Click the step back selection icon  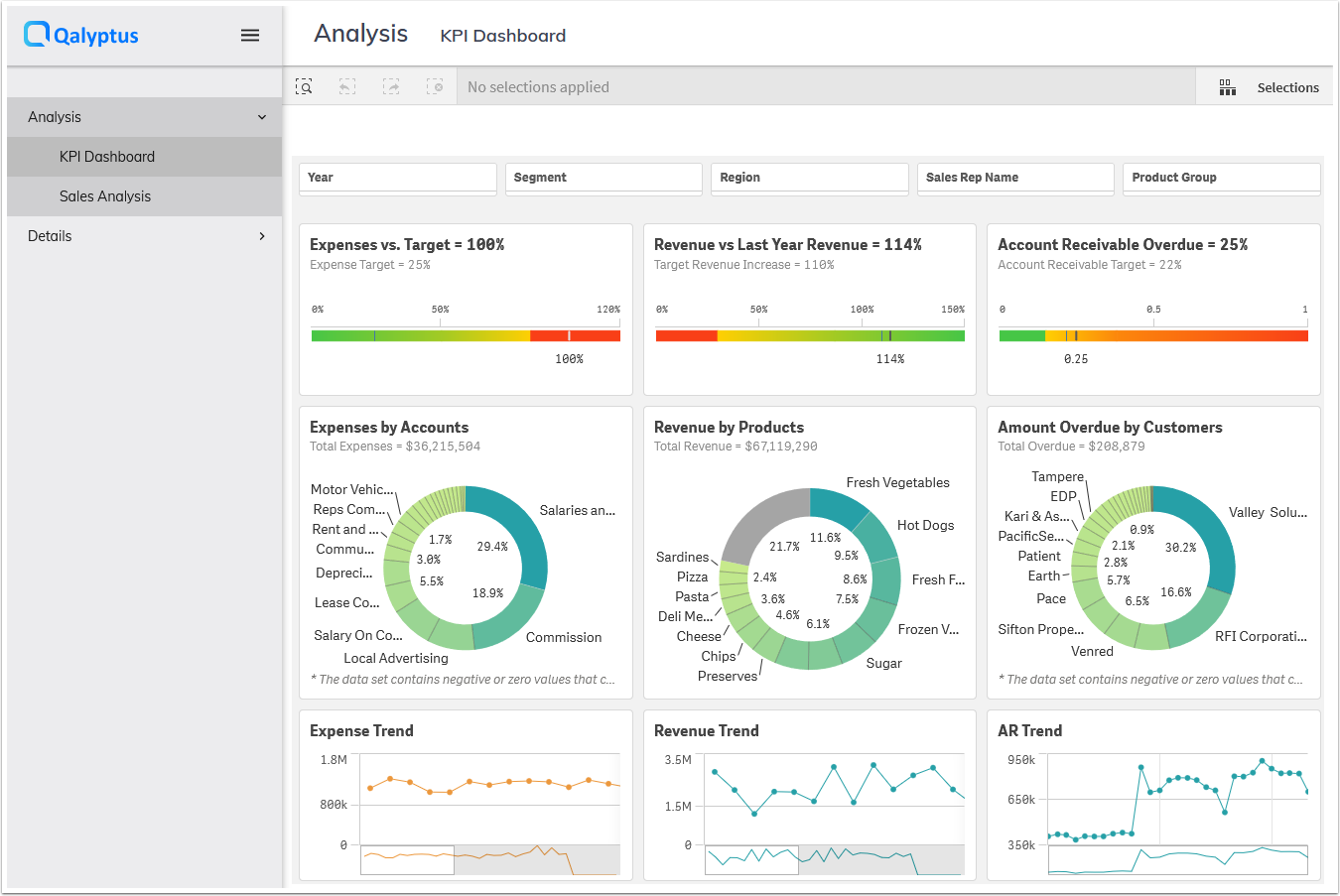(347, 87)
